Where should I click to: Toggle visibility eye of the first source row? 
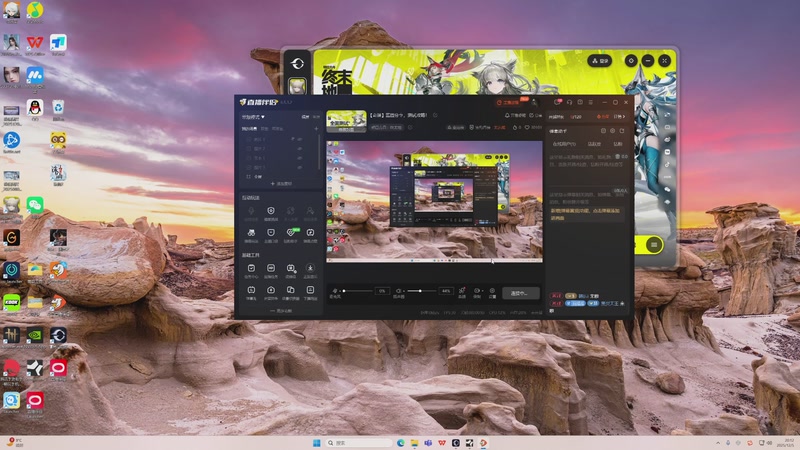pyautogui.click(x=299, y=139)
